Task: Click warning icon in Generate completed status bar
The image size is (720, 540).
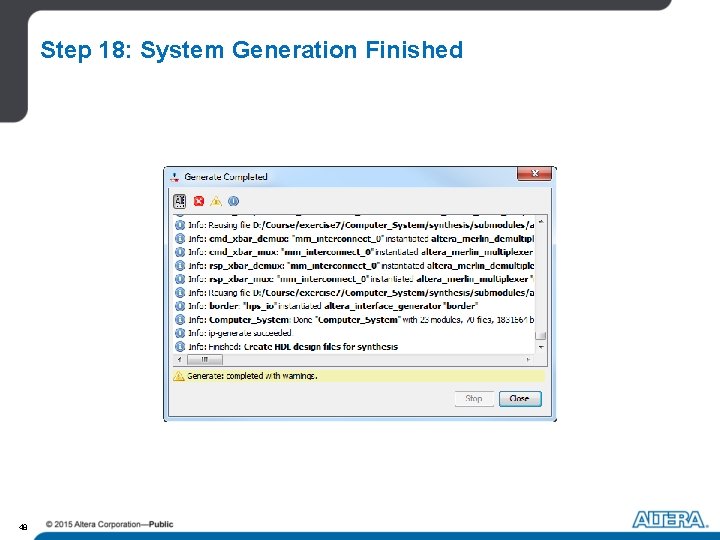Action: pos(179,376)
